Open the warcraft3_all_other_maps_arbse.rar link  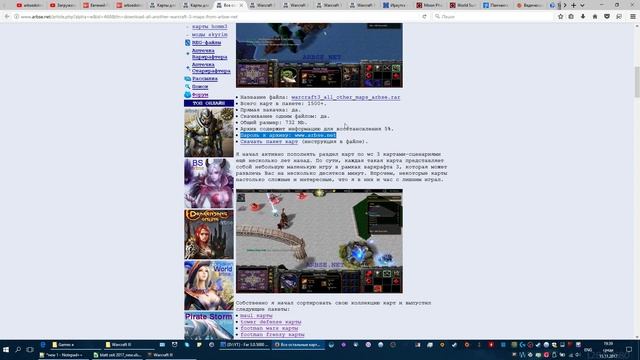point(346,97)
